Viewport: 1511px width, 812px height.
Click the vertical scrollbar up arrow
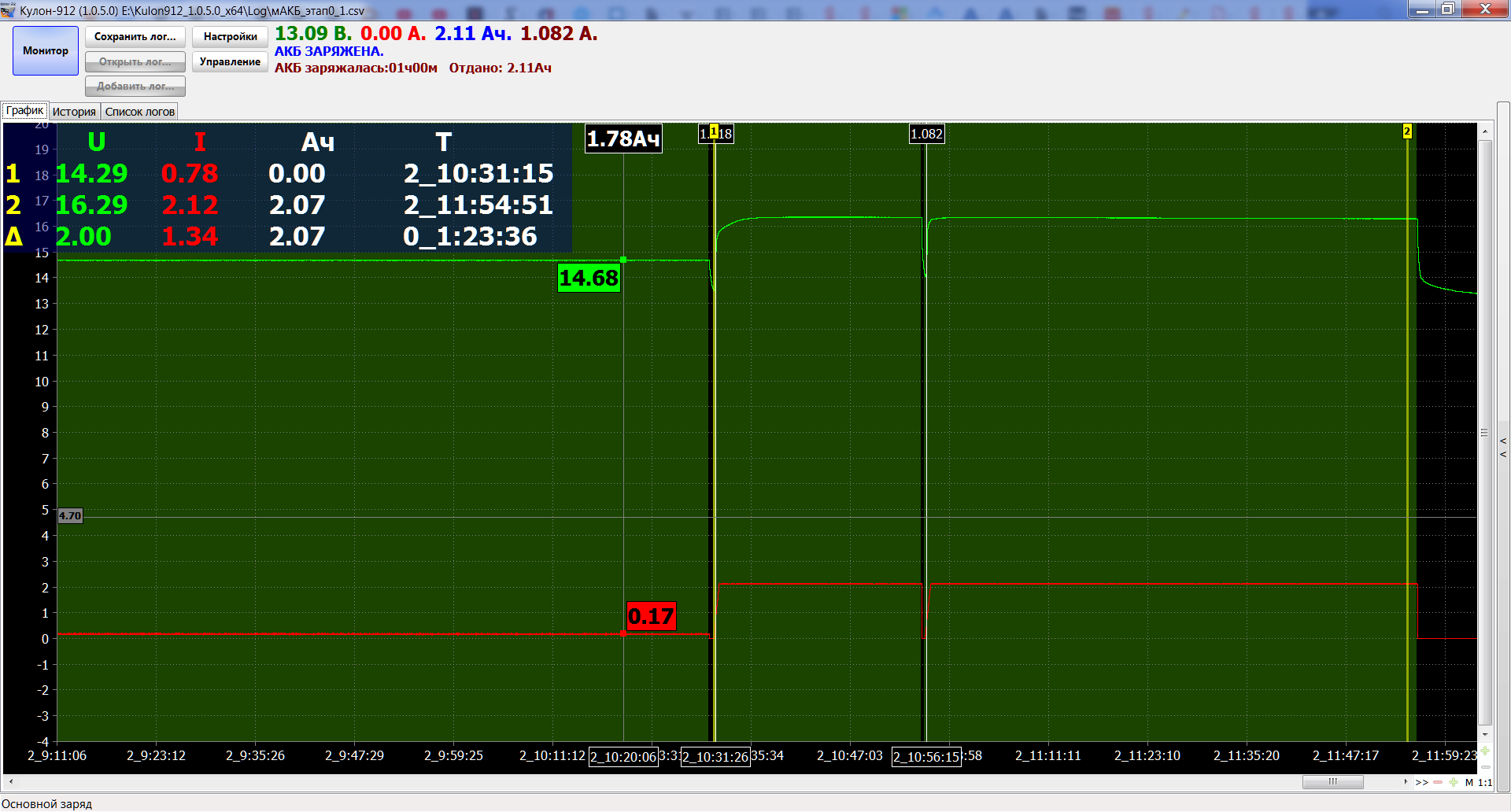tap(1485, 131)
